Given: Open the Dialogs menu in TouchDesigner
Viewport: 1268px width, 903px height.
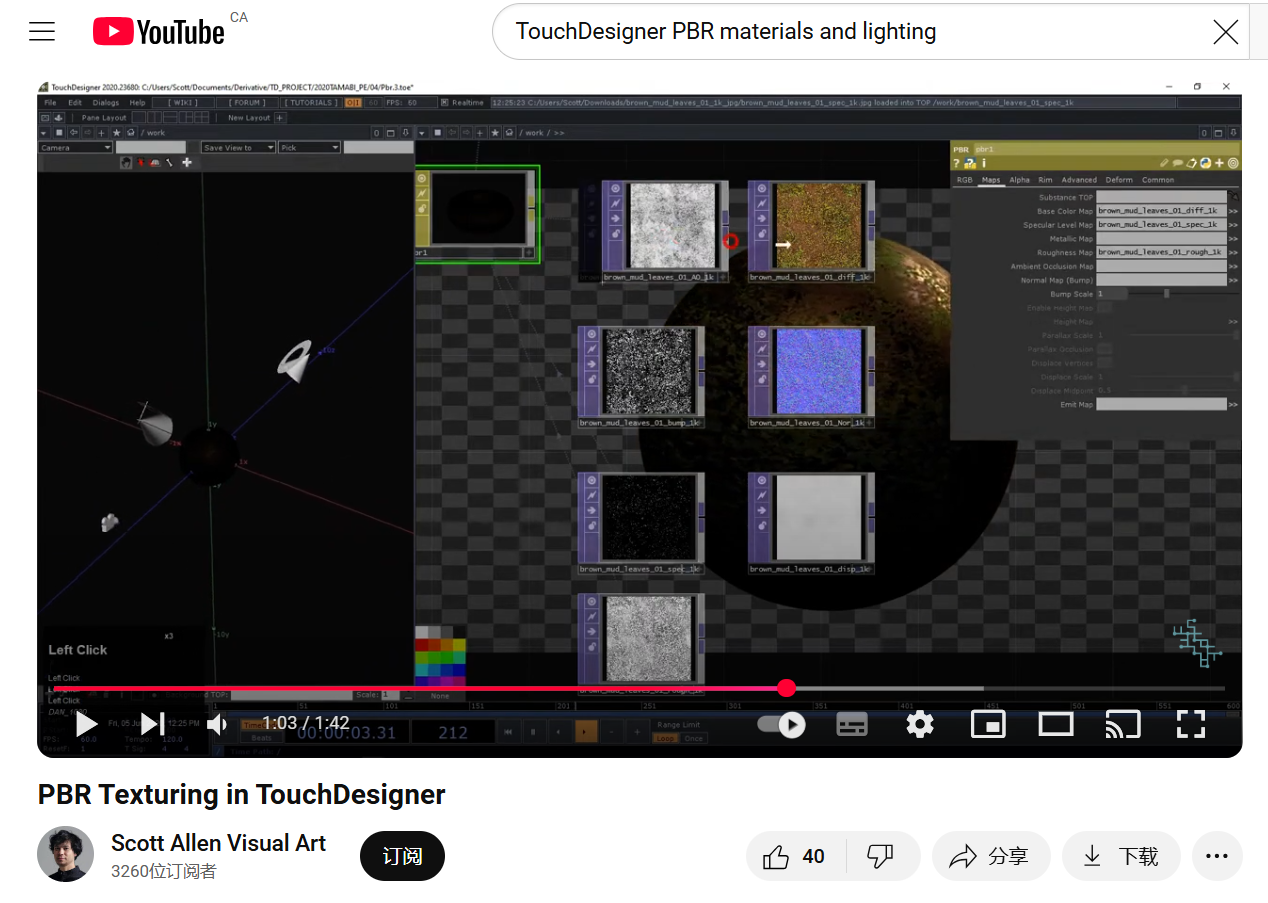Looking at the screenshot, I should point(106,102).
